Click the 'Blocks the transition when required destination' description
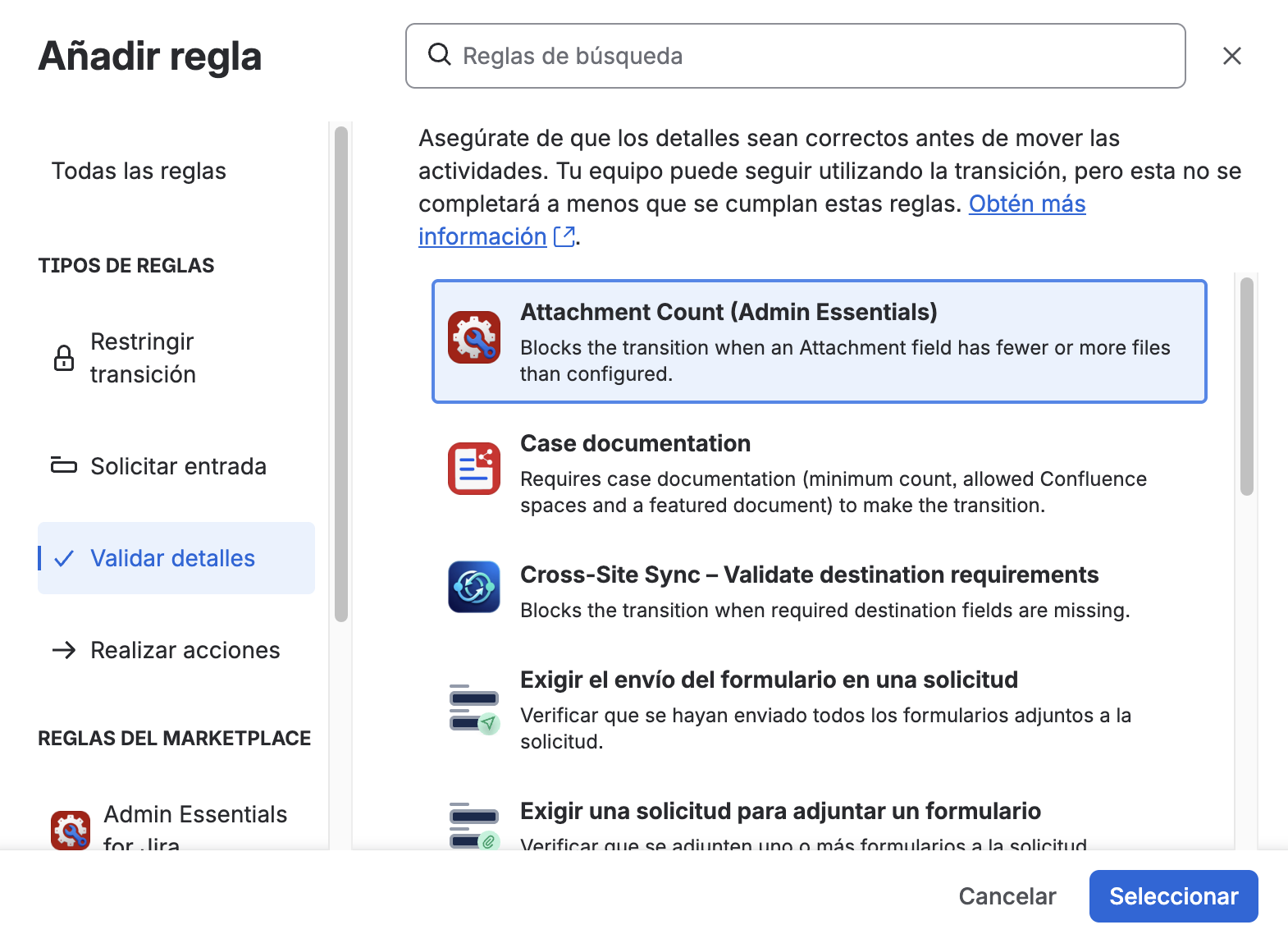This screenshot has width=1288, height=934. [x=824, y=611]
